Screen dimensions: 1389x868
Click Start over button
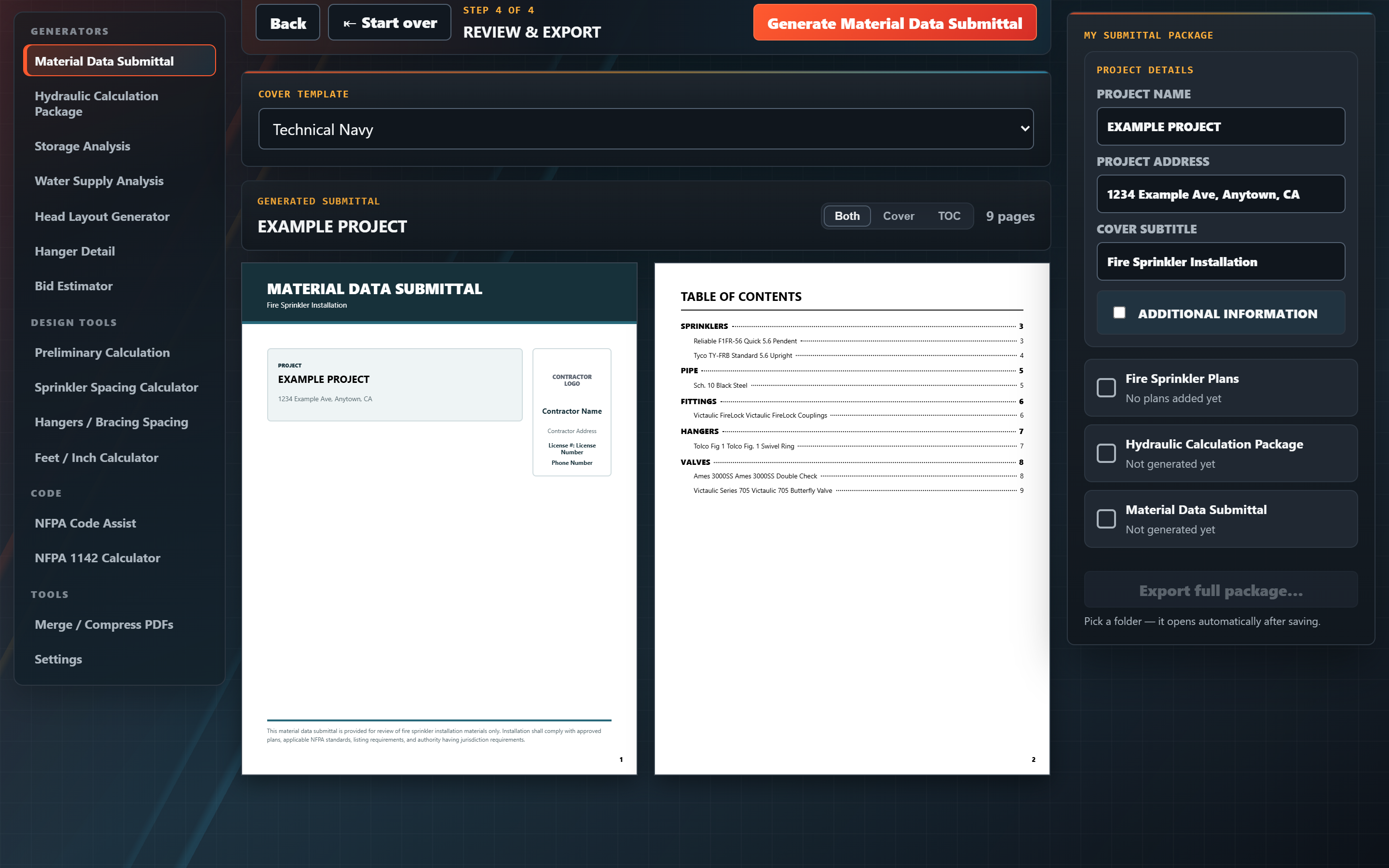tap(390, 22)
